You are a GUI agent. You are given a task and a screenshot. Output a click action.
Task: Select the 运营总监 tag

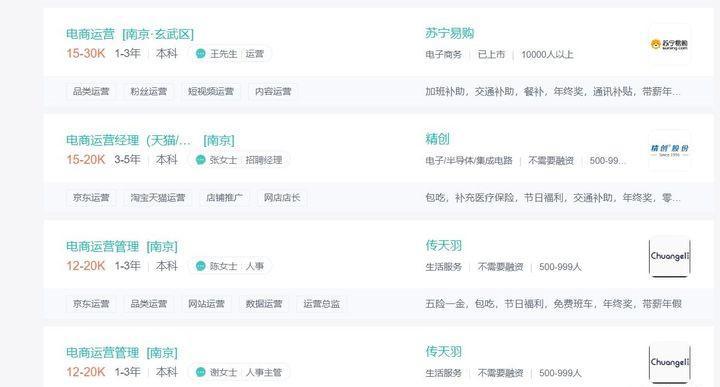(x=321, y=304)
